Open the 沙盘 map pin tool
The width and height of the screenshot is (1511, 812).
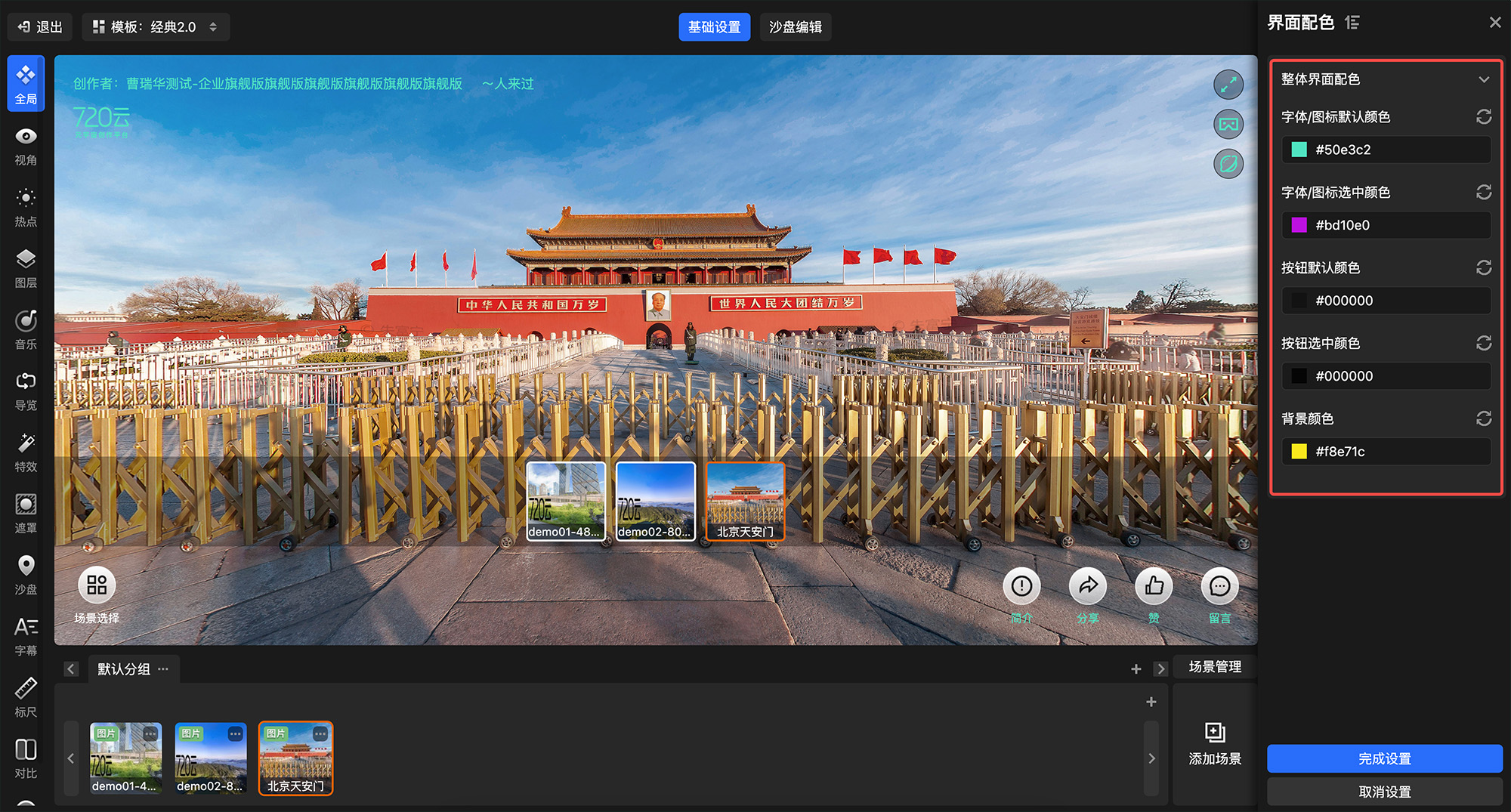[26, 574]
